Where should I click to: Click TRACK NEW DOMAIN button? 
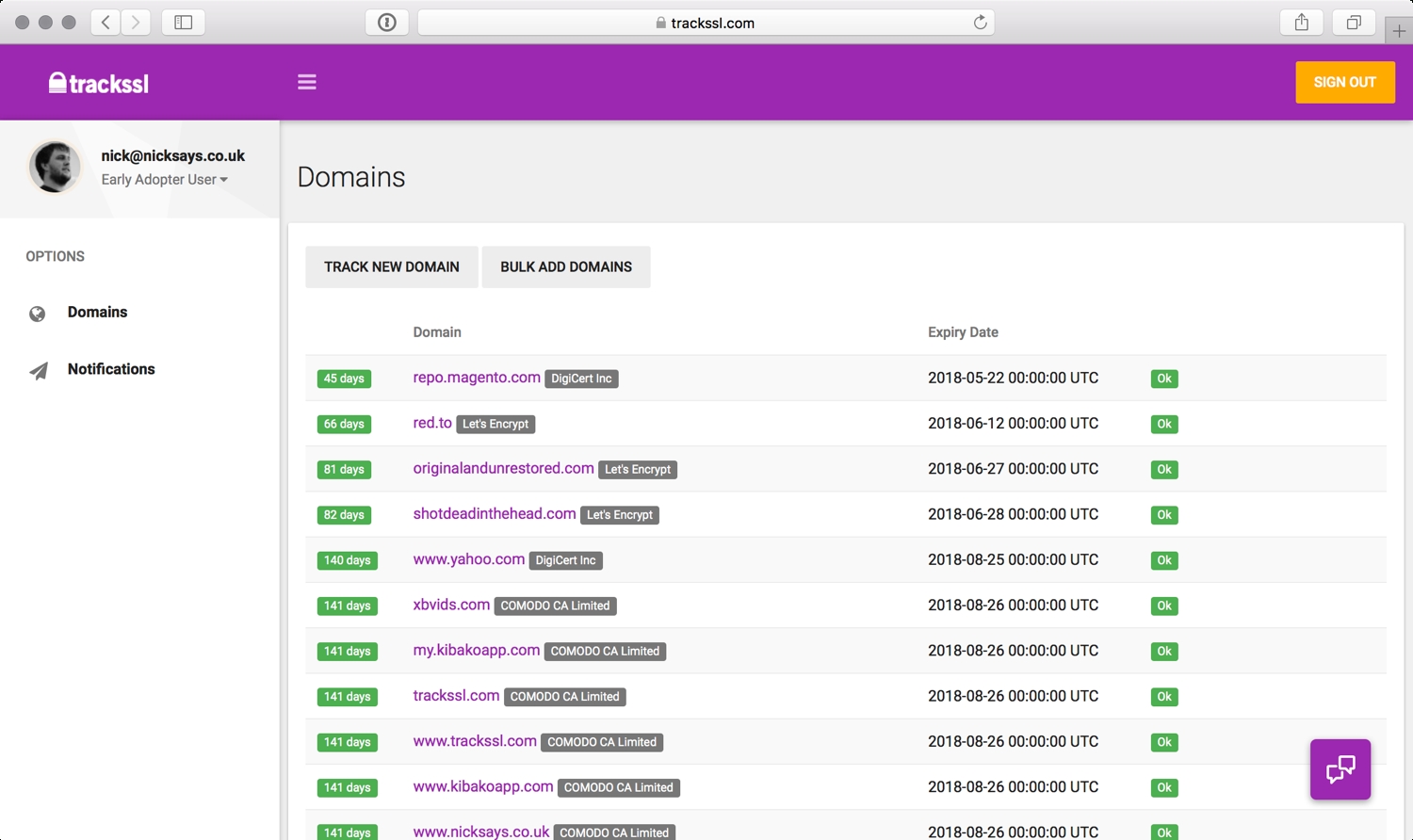(x=392, y=267)
